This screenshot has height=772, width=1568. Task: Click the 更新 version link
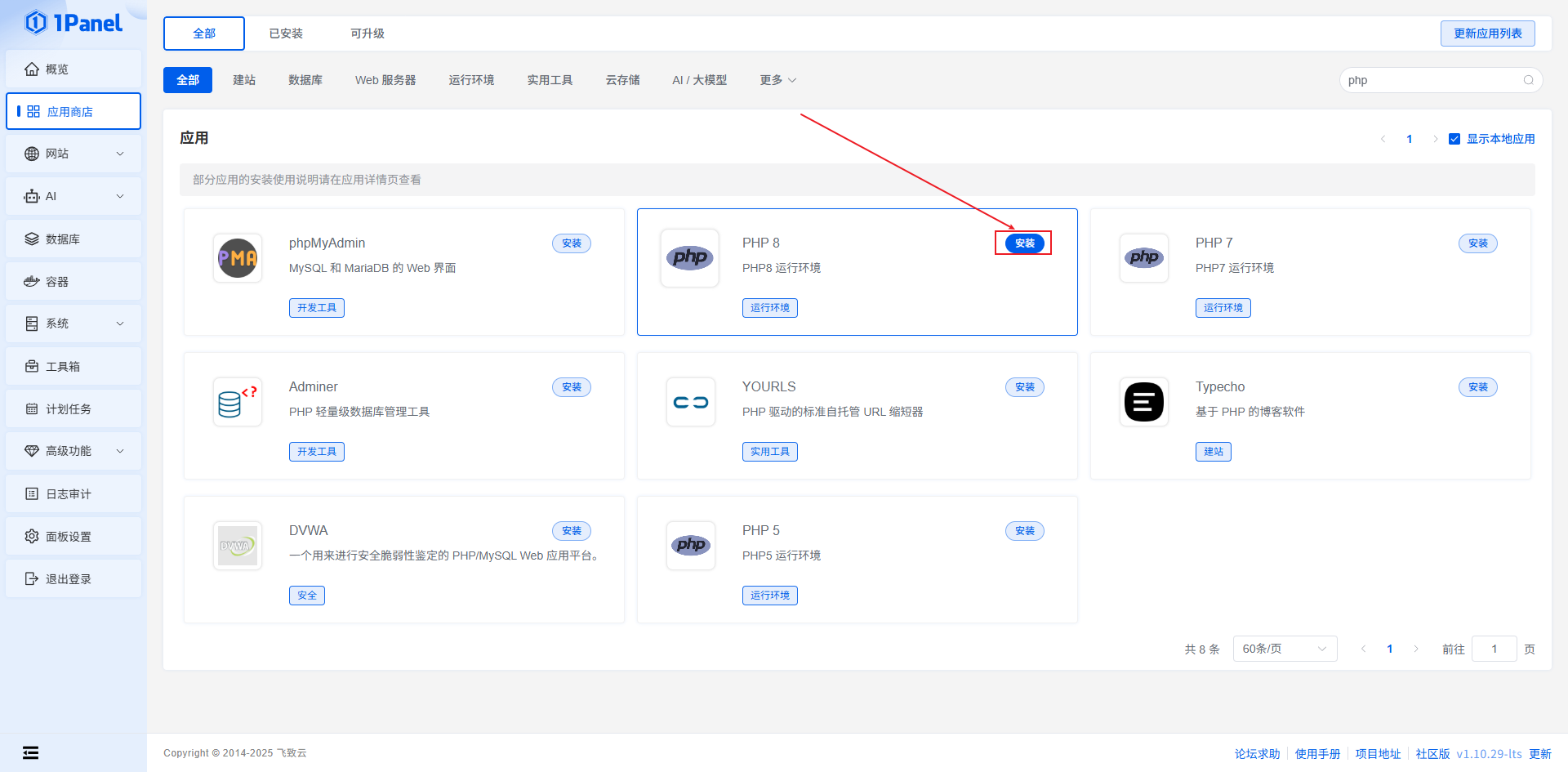[1540, 754]
